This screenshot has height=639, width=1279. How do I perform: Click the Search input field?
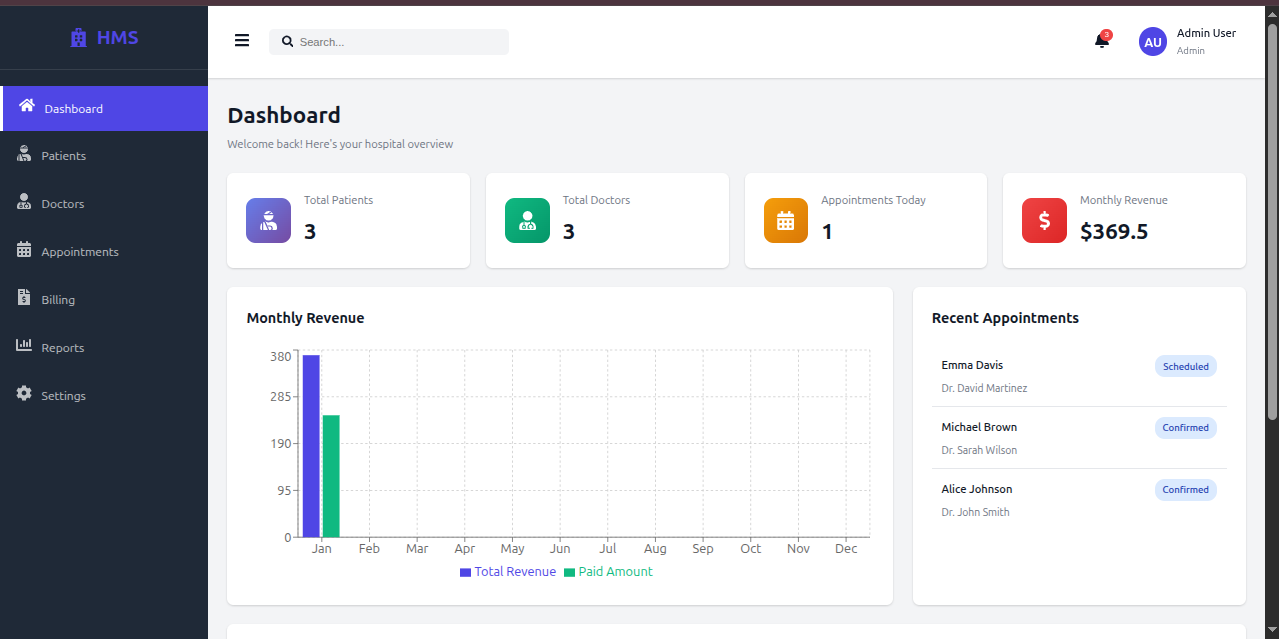pos(389,42)
